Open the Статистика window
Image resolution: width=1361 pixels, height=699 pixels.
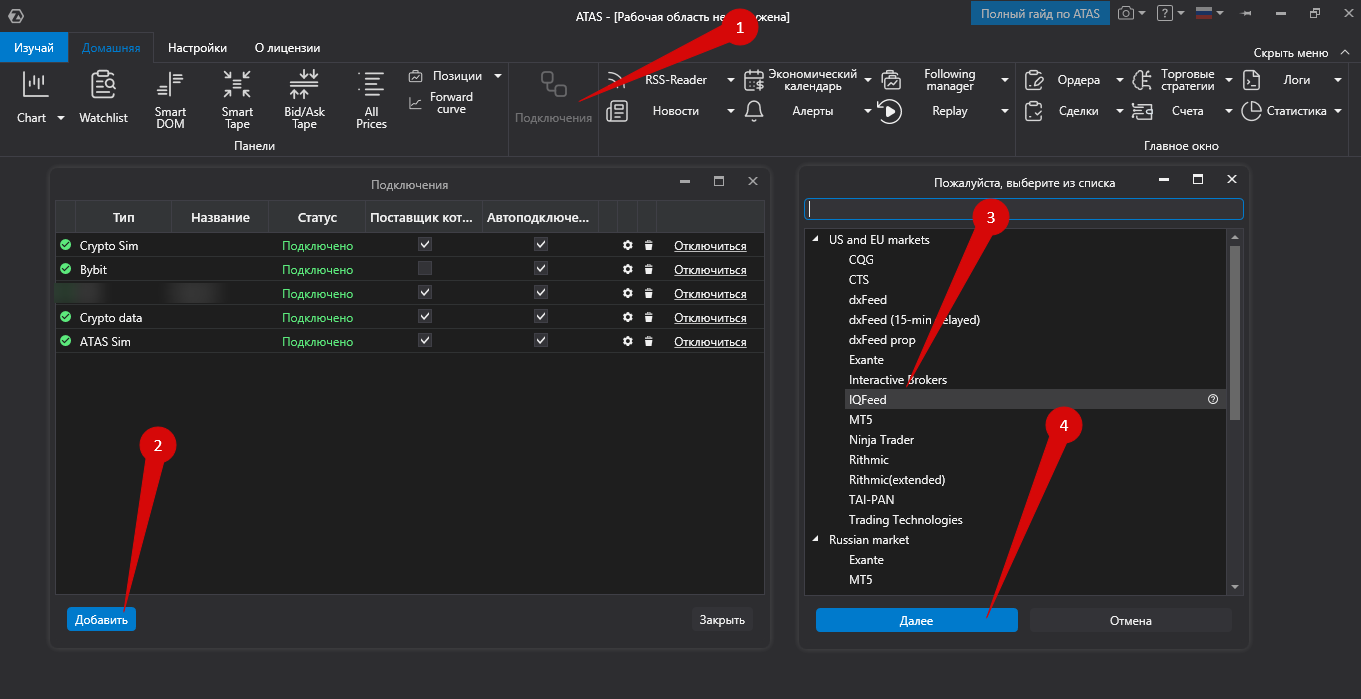(x=1285, y=111)
